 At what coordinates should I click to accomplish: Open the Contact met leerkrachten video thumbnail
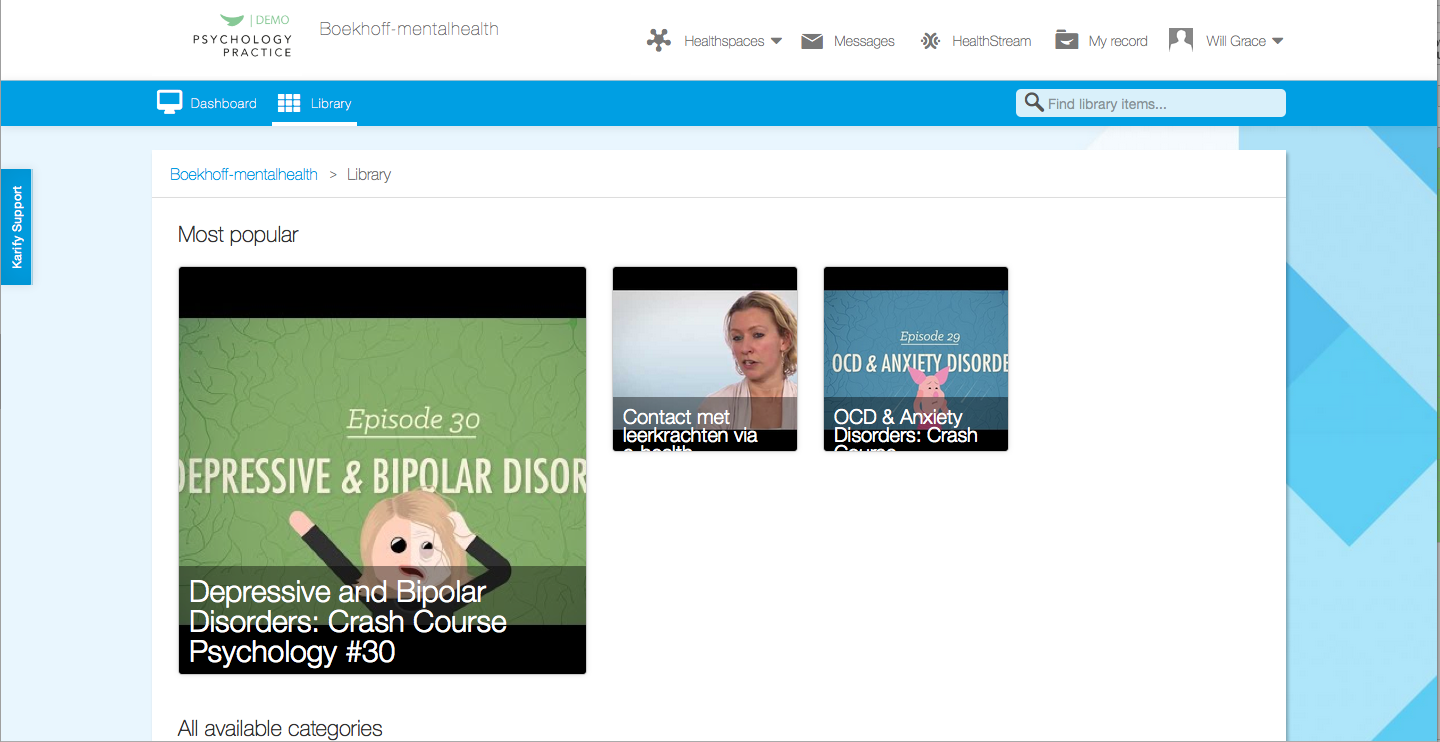tap(705, 359)
